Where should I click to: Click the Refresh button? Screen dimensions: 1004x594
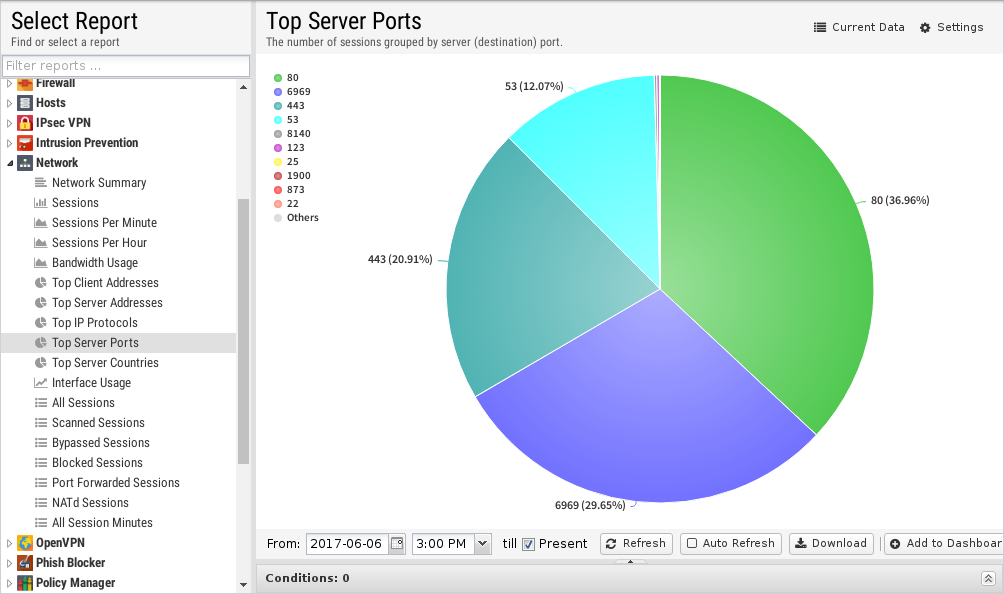pos(636,543)
